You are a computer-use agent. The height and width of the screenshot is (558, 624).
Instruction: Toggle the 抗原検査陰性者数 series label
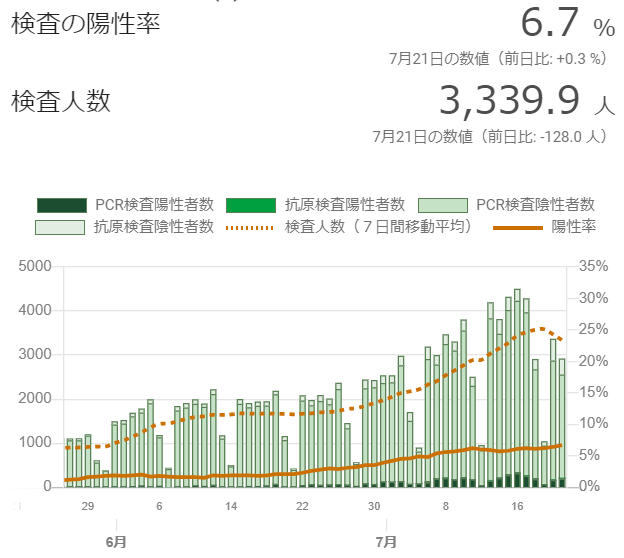pyautogui.click(x=154, y=227)
